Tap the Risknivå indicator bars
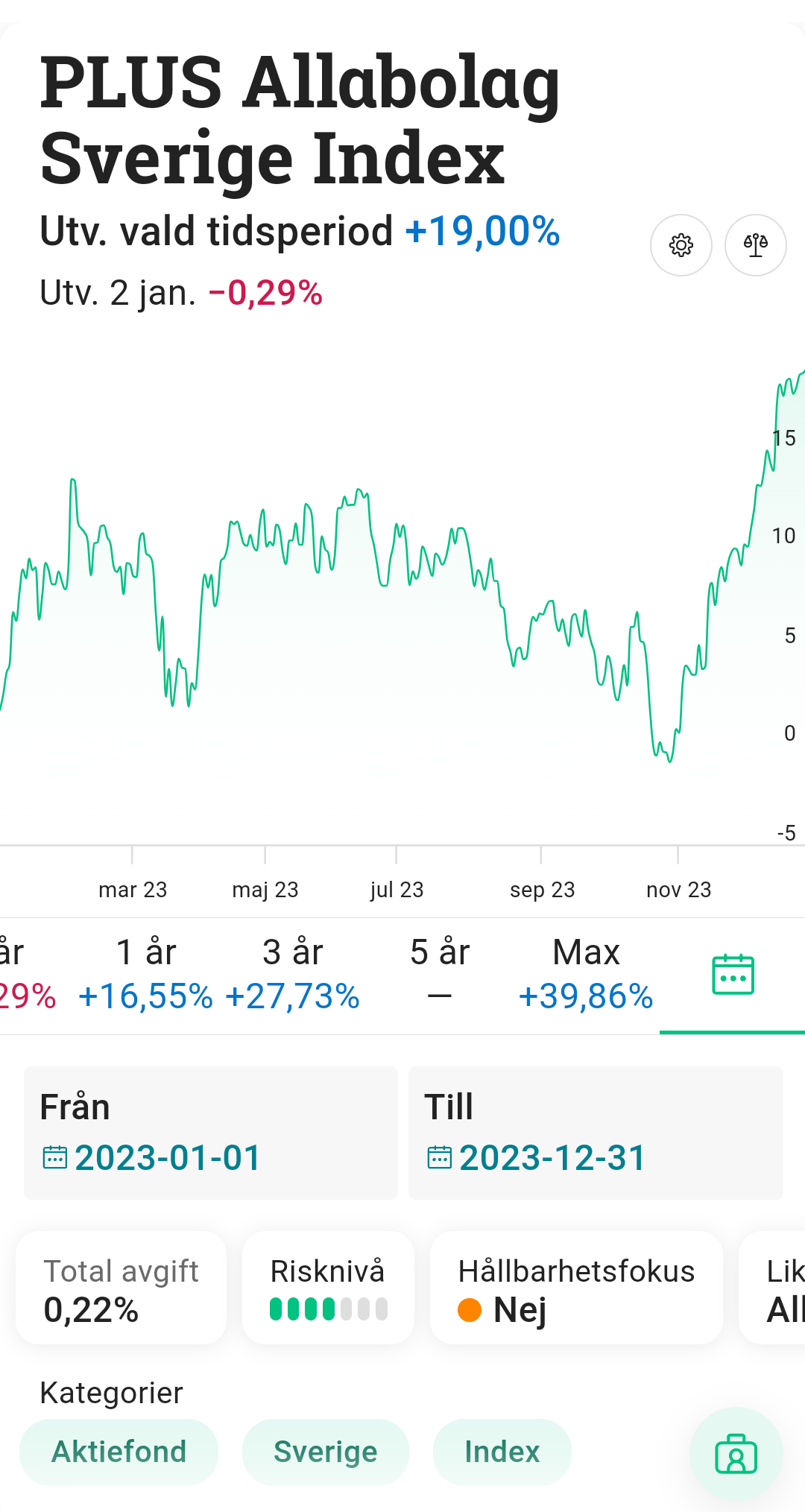Screen dimensions: 805x1512 point(328,1309)
